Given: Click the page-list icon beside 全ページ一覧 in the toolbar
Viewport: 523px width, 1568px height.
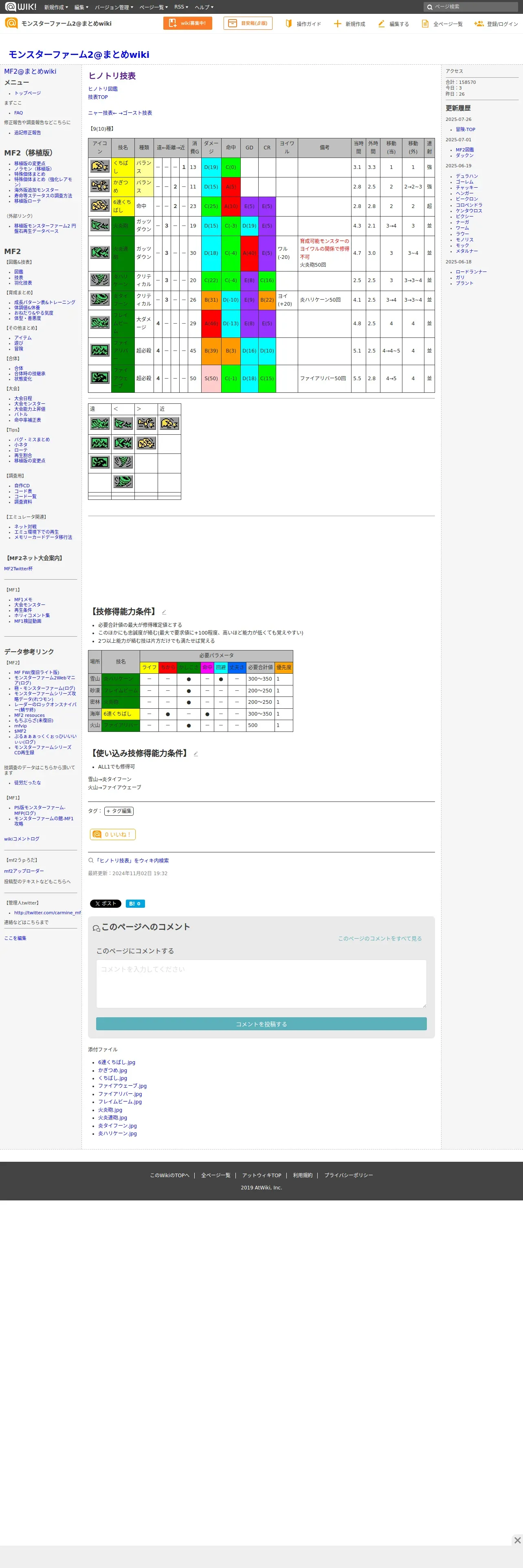Looking at the screenshot, I should [x=425, y=24].
